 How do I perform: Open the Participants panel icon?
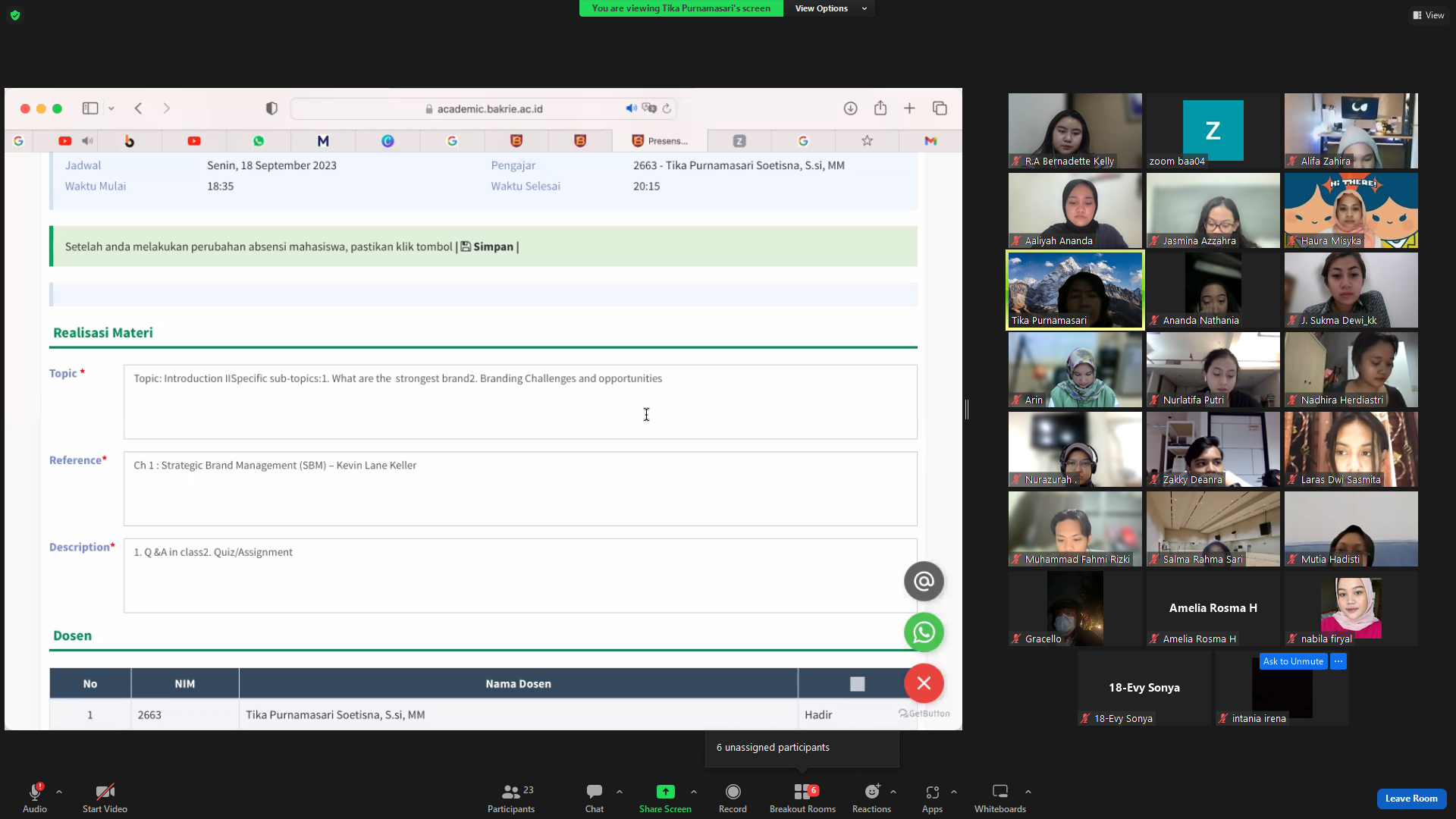(511, 792)
